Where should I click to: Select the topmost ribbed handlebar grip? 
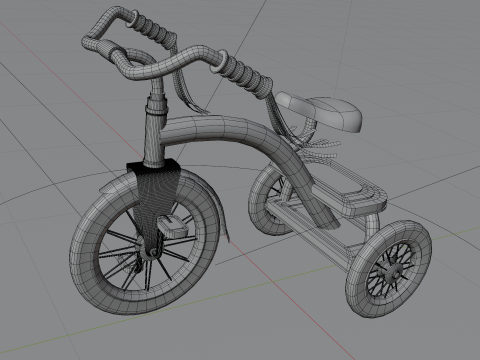(x=152, y=29)
